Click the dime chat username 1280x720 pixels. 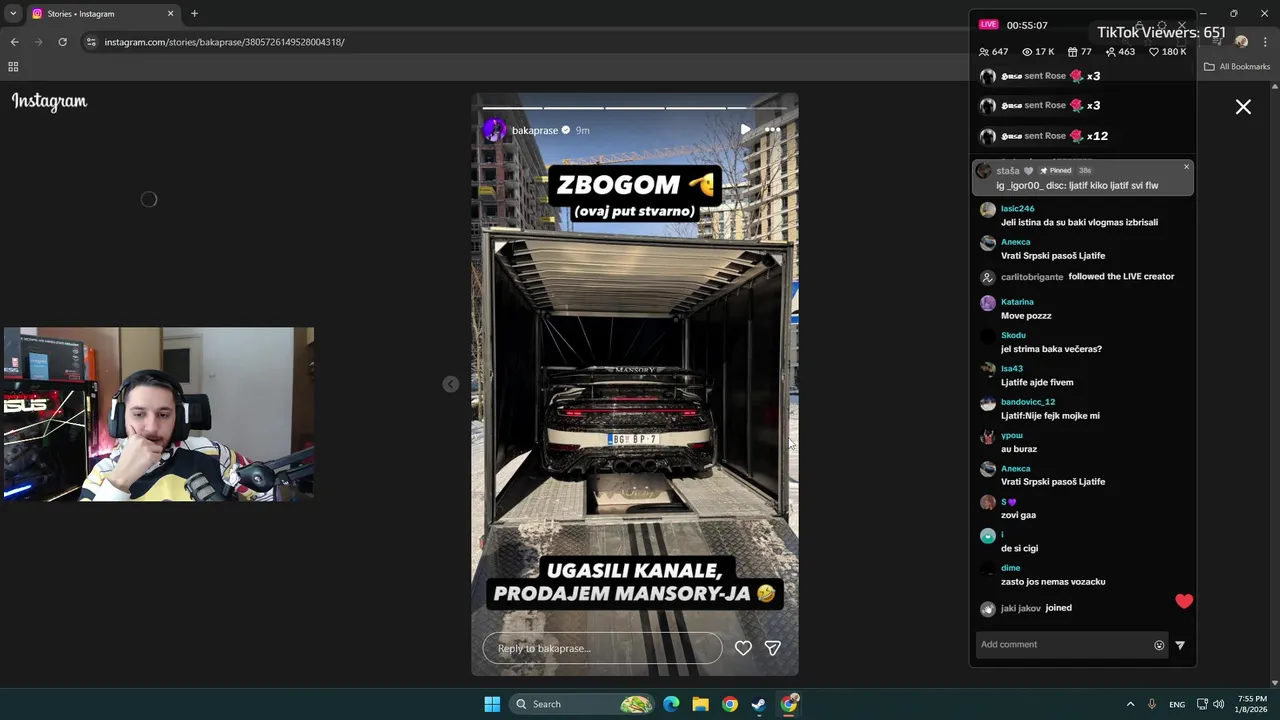pos(1010,568)
